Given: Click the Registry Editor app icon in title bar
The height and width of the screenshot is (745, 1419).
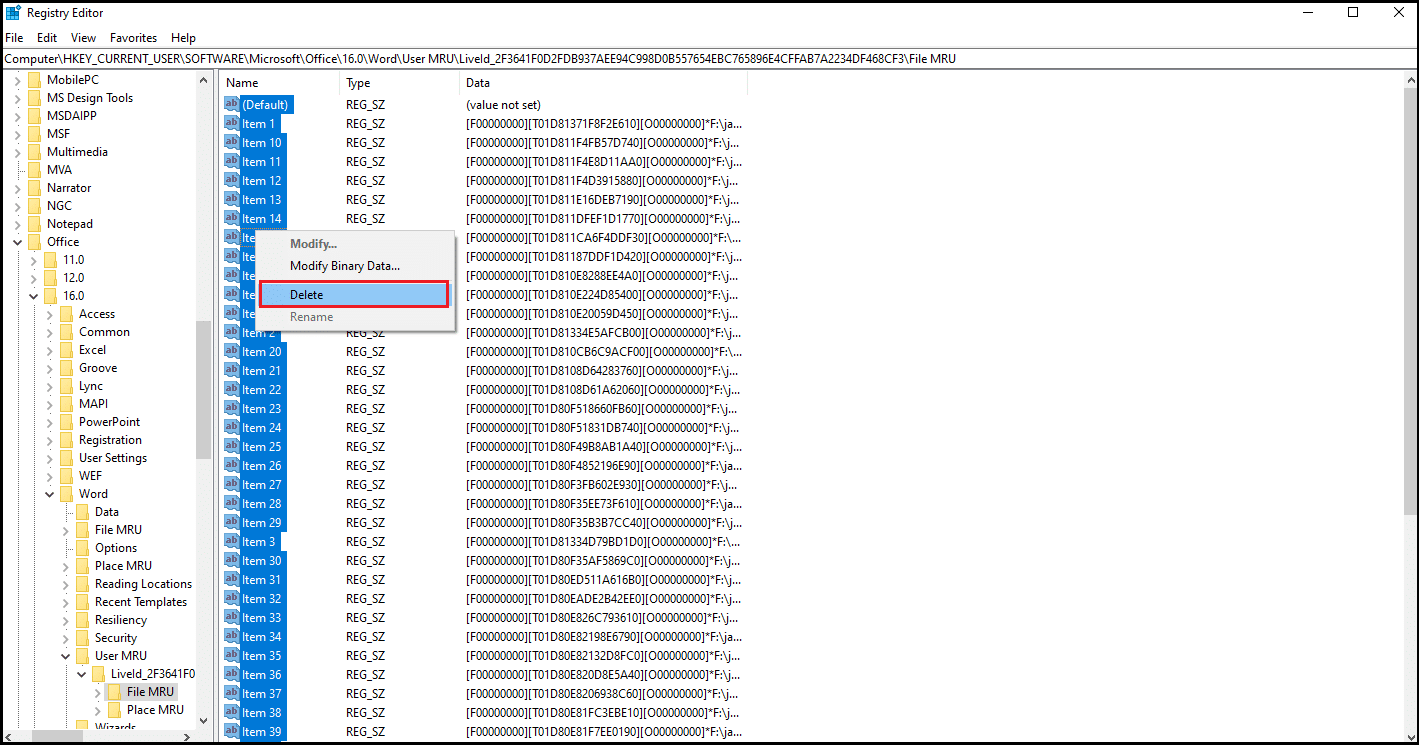Looking at the screenshot, I should tap(13, 13).
